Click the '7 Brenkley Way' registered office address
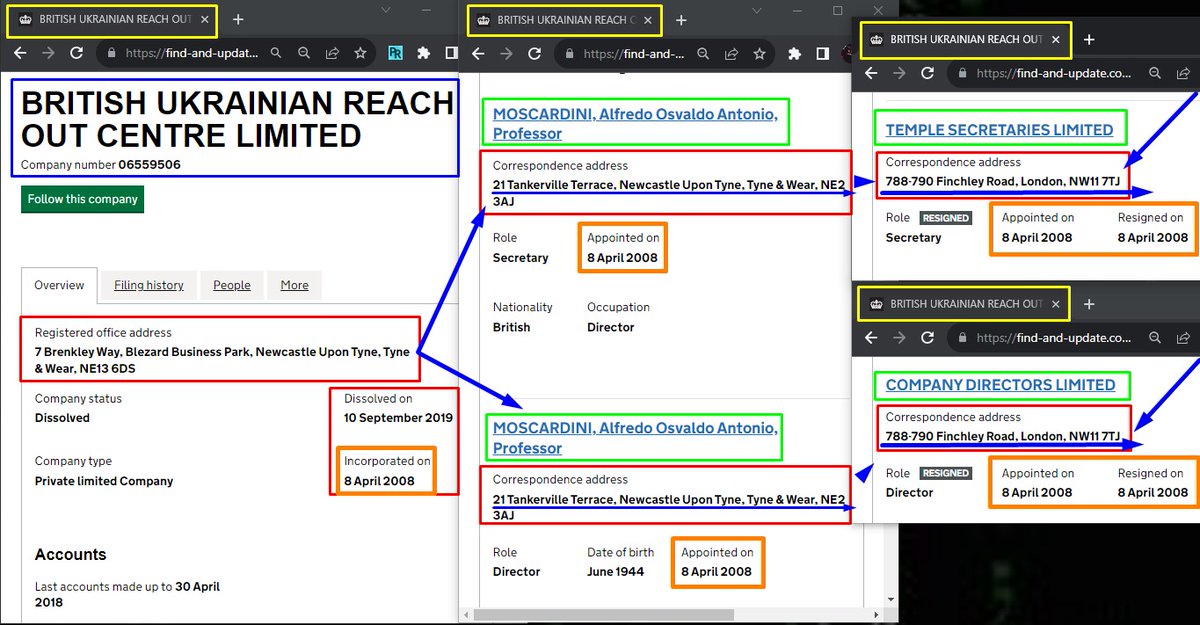The width and height of the screenshot is (1200, 625). [x=222, y=361]
